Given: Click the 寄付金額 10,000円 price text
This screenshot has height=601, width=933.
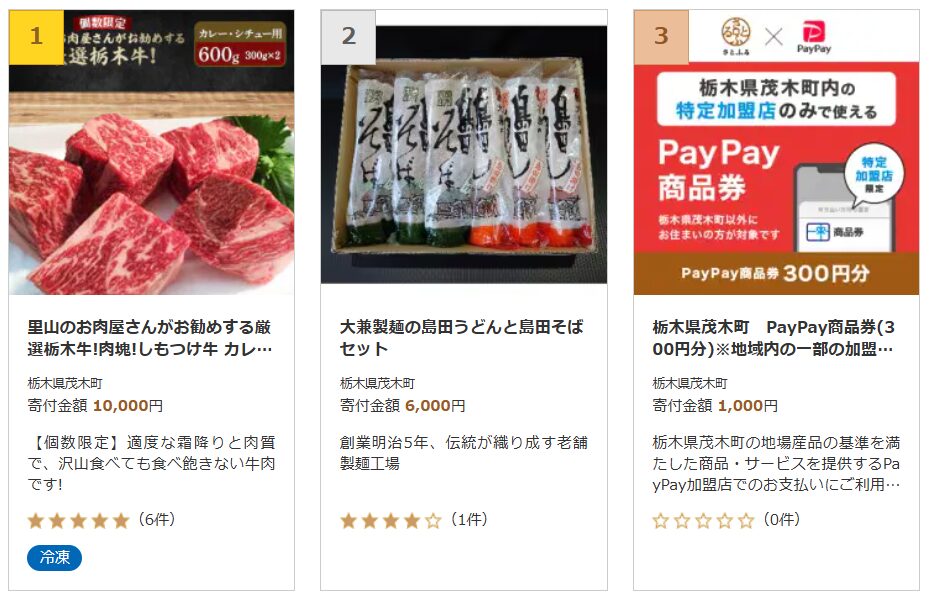Looking at the screenshot, I should [x=95, y=406].
